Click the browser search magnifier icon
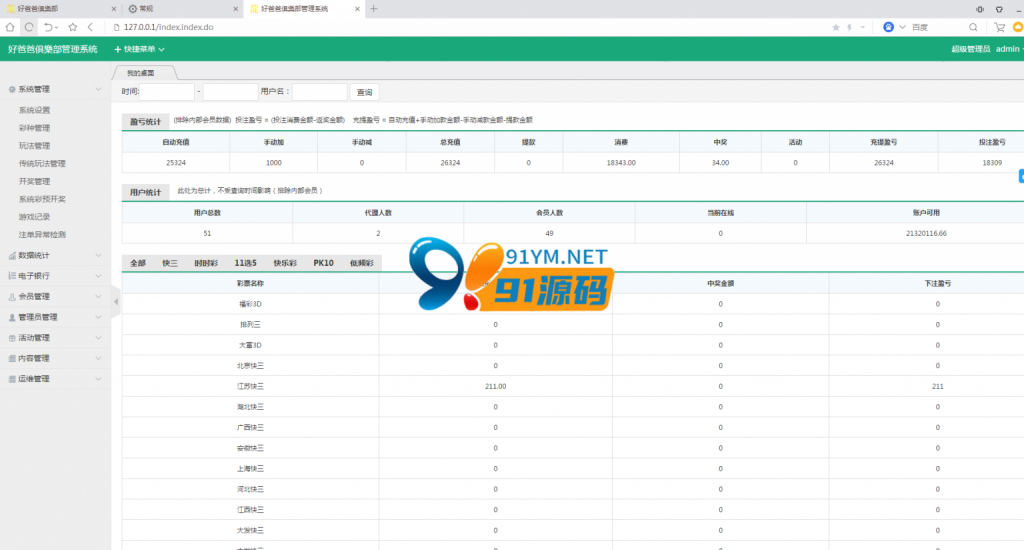The width and height of the screenshot is (1024, 550). (x=973, y=27)
